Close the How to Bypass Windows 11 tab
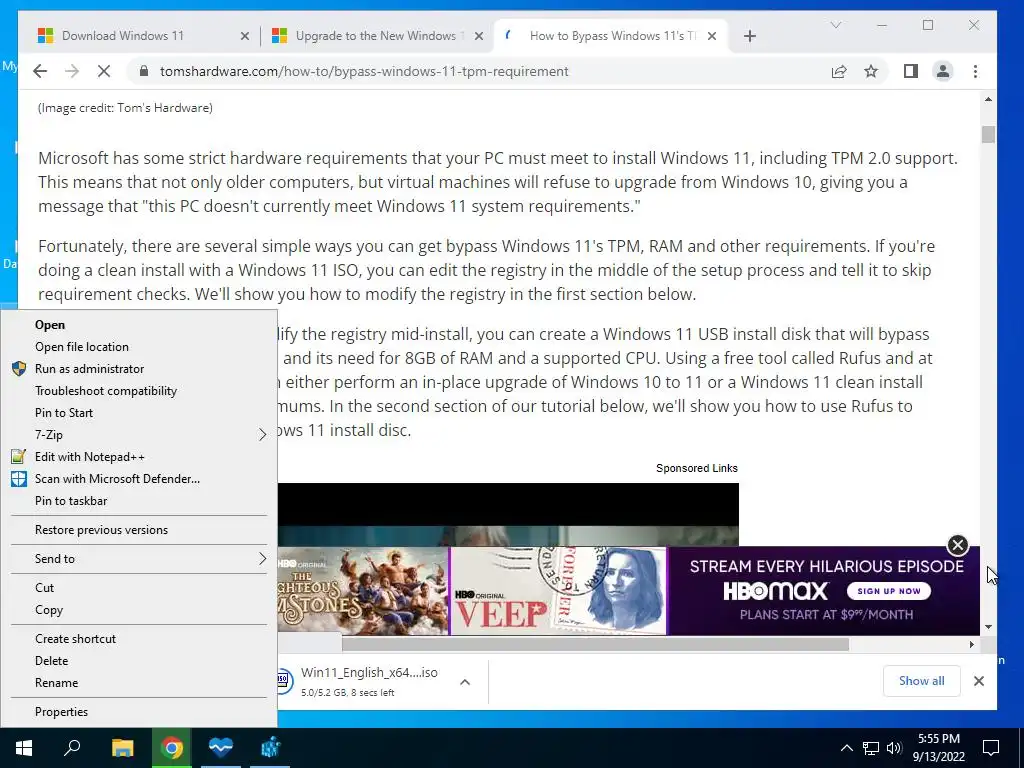The image size is (1024, 768). [x=712, y=36]
